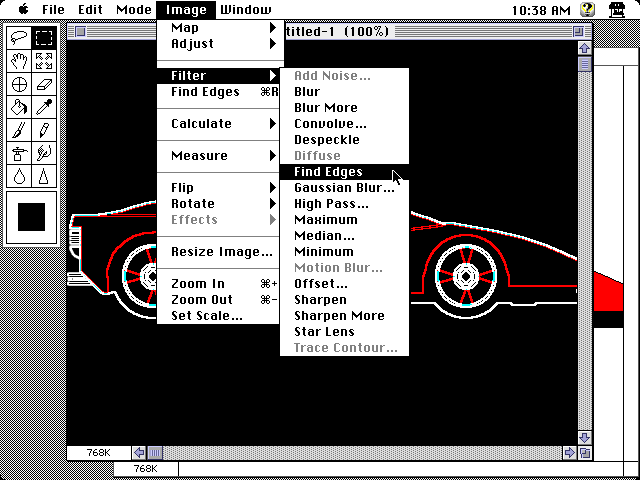640x480 pixels.
Task: Open the Window menu
Action: (x=246, y=9)
